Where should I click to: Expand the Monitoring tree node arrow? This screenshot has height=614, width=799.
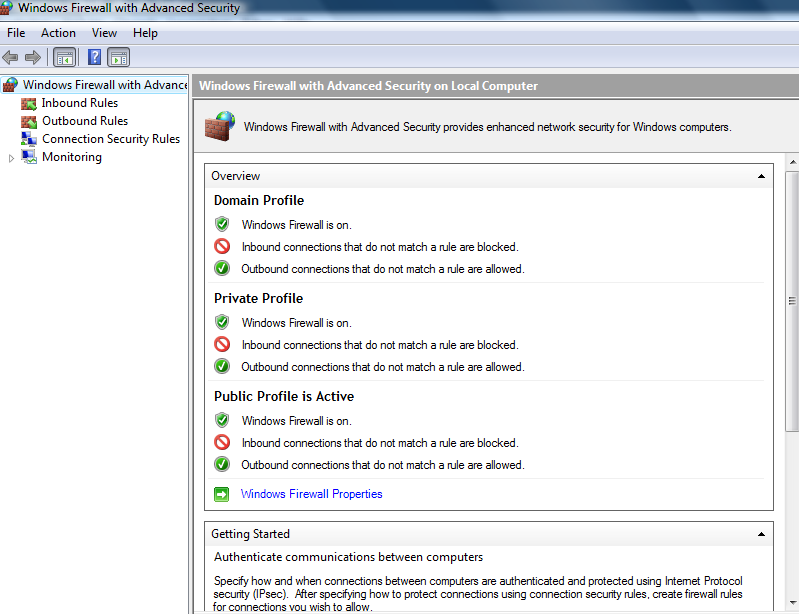pyautogui.click(x=11, y=158)
